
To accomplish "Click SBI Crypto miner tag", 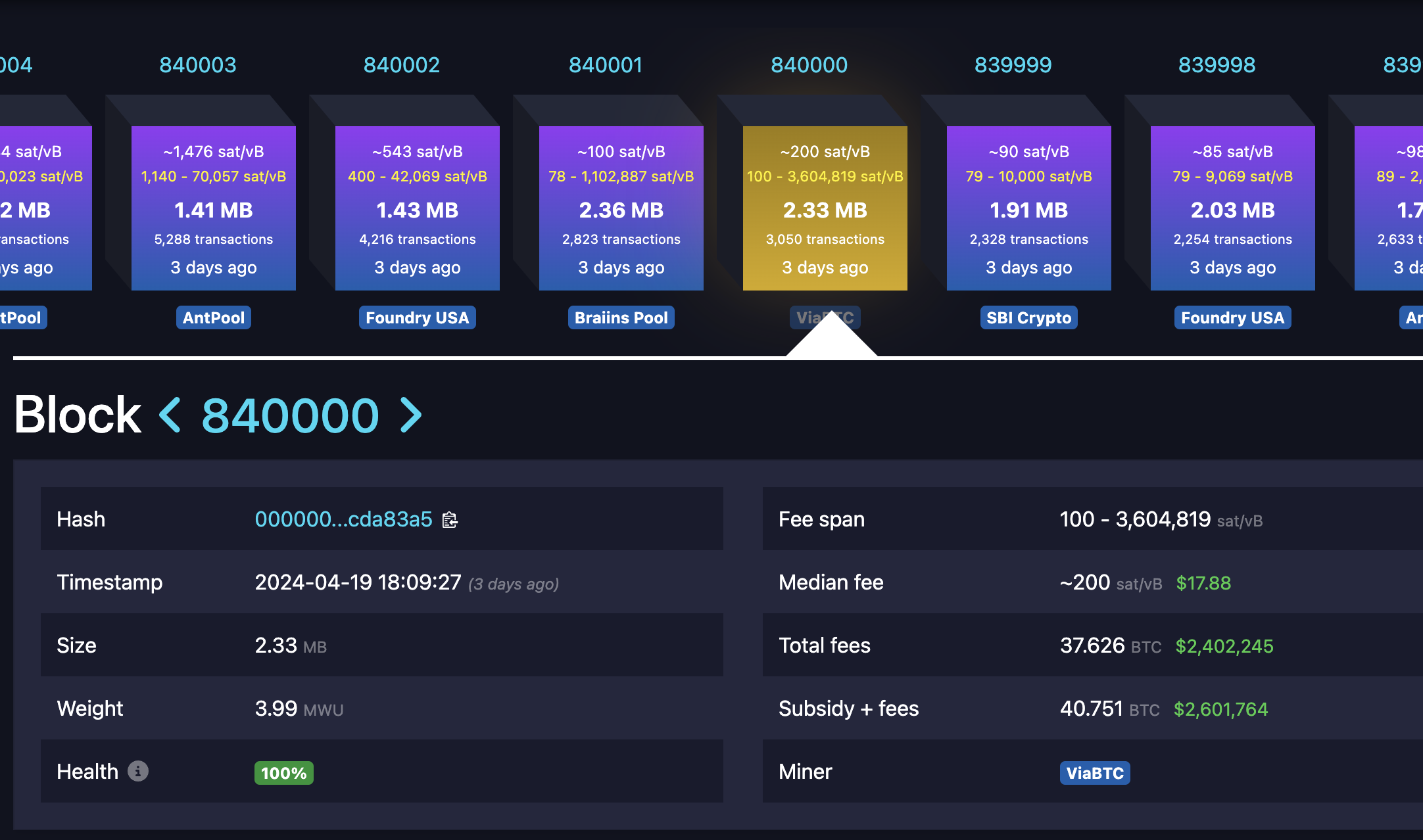I will [x=1028, y=318].
